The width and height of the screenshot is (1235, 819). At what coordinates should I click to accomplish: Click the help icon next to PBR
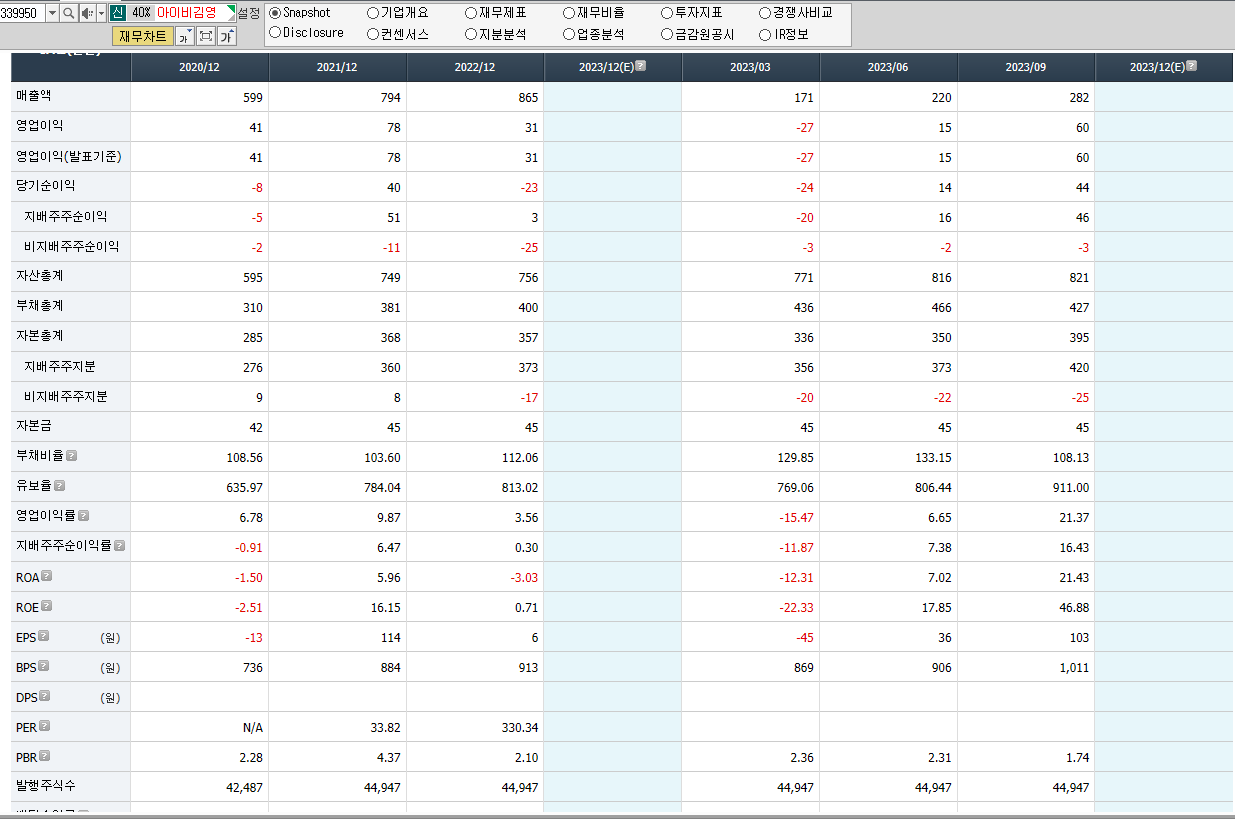pos(45,756)
